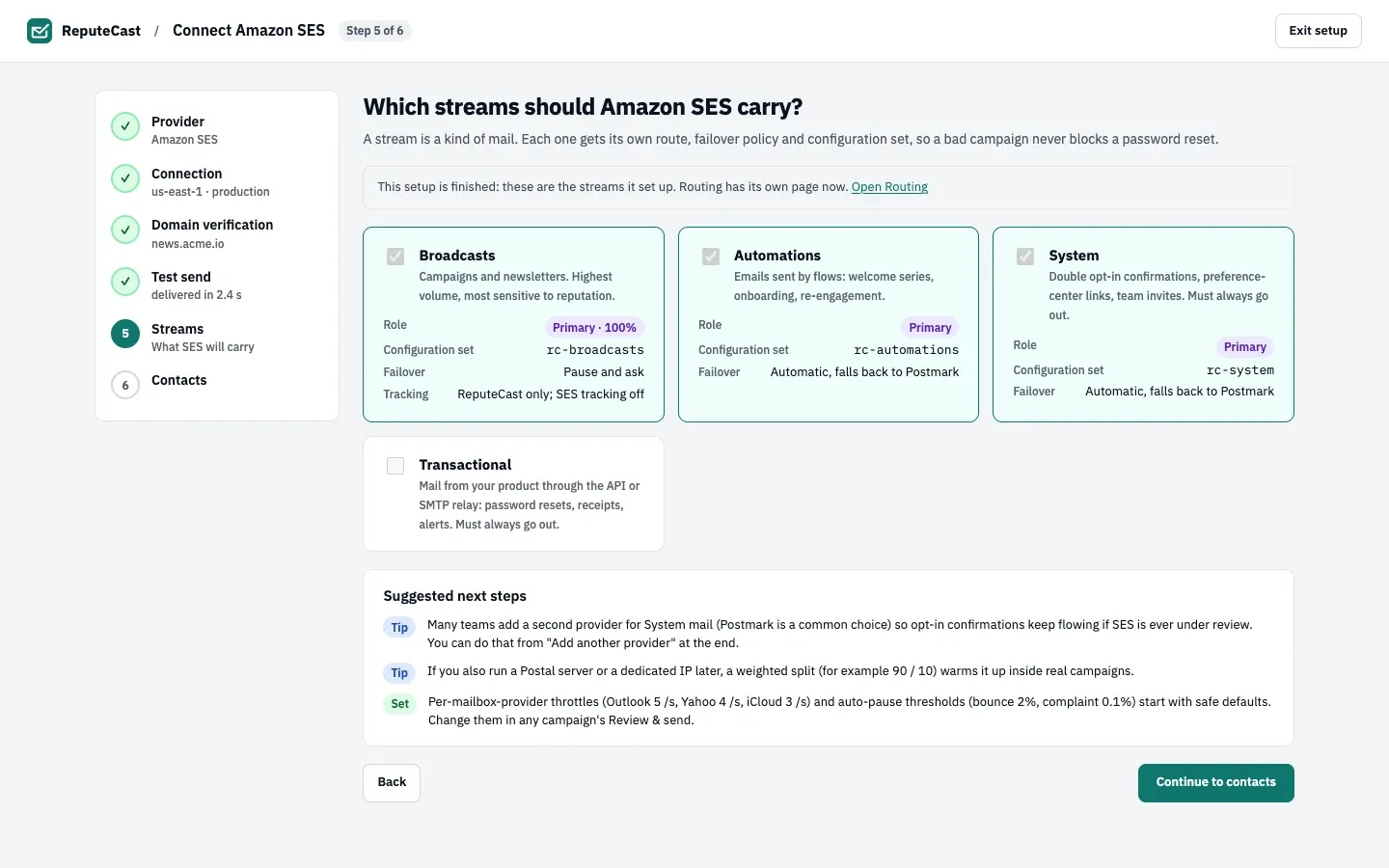Click the Back button
The image size is (1389, 868).
(392, 782)
